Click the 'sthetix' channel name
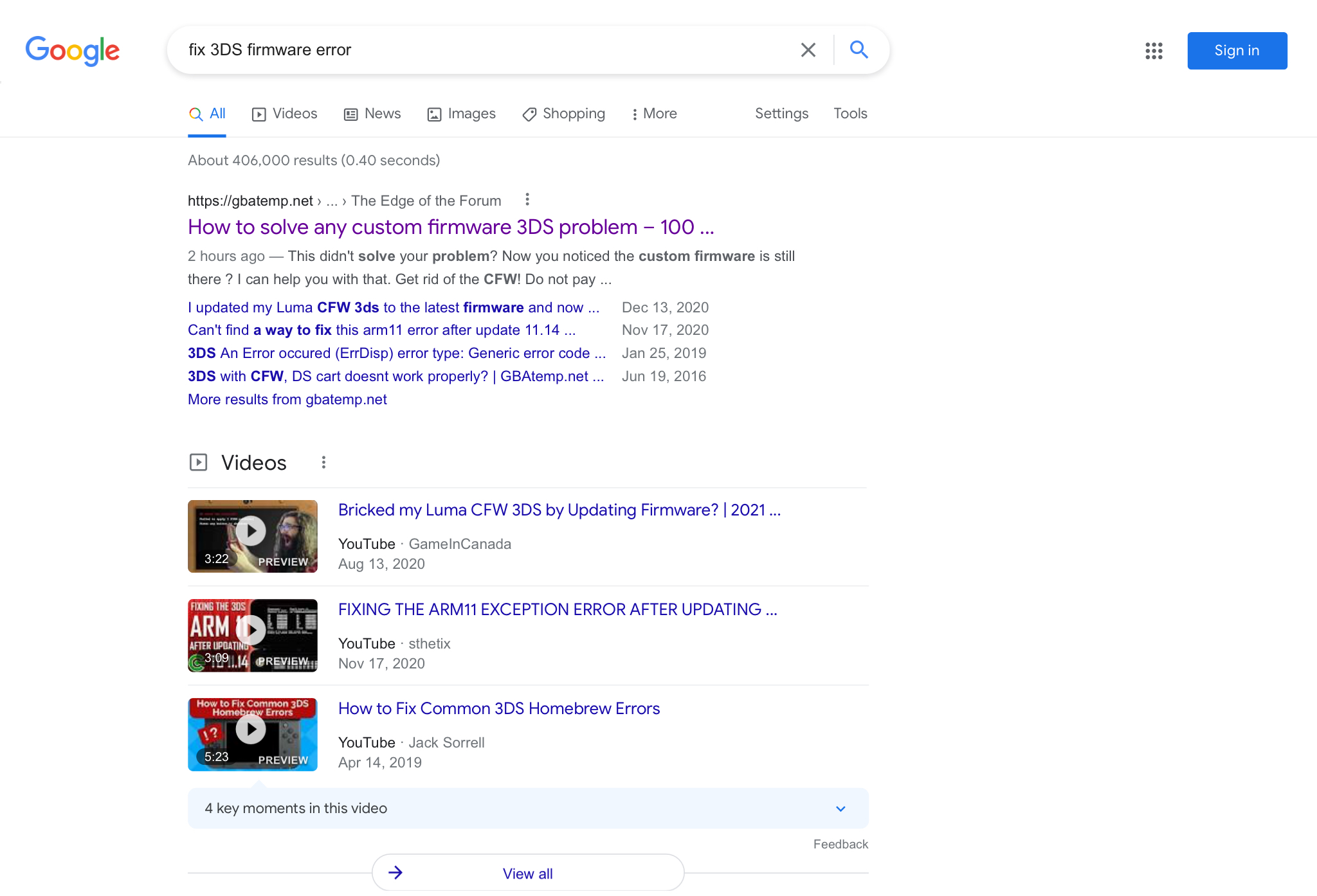The width and height of the screenshot is (1317, 896). coord(430,643)
